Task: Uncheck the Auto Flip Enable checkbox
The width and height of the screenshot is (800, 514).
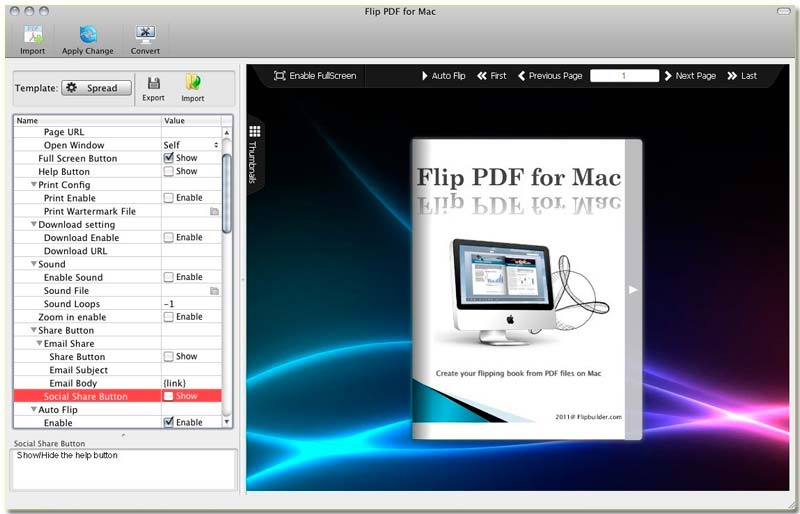Action: click(168, 422)
